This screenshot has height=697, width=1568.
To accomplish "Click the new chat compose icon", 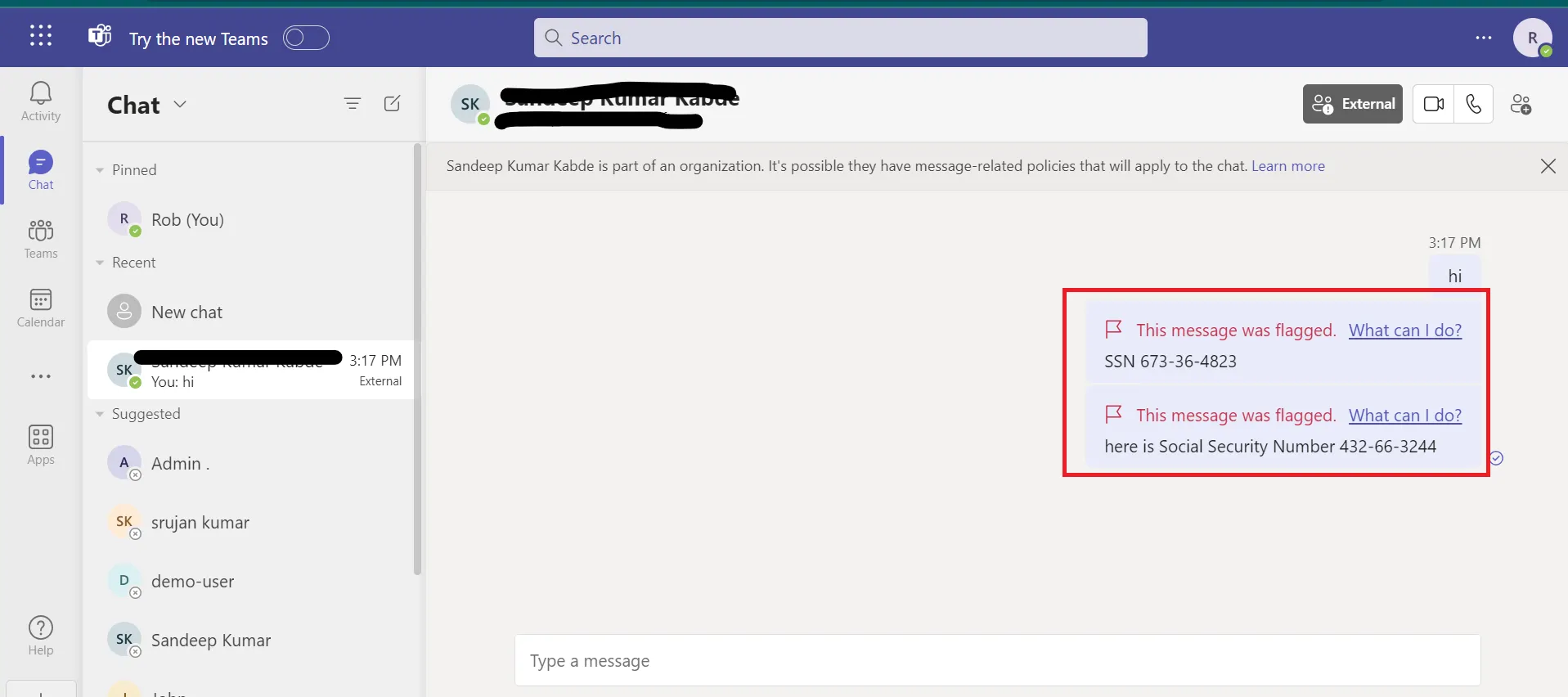I will [x=393, y=103].
